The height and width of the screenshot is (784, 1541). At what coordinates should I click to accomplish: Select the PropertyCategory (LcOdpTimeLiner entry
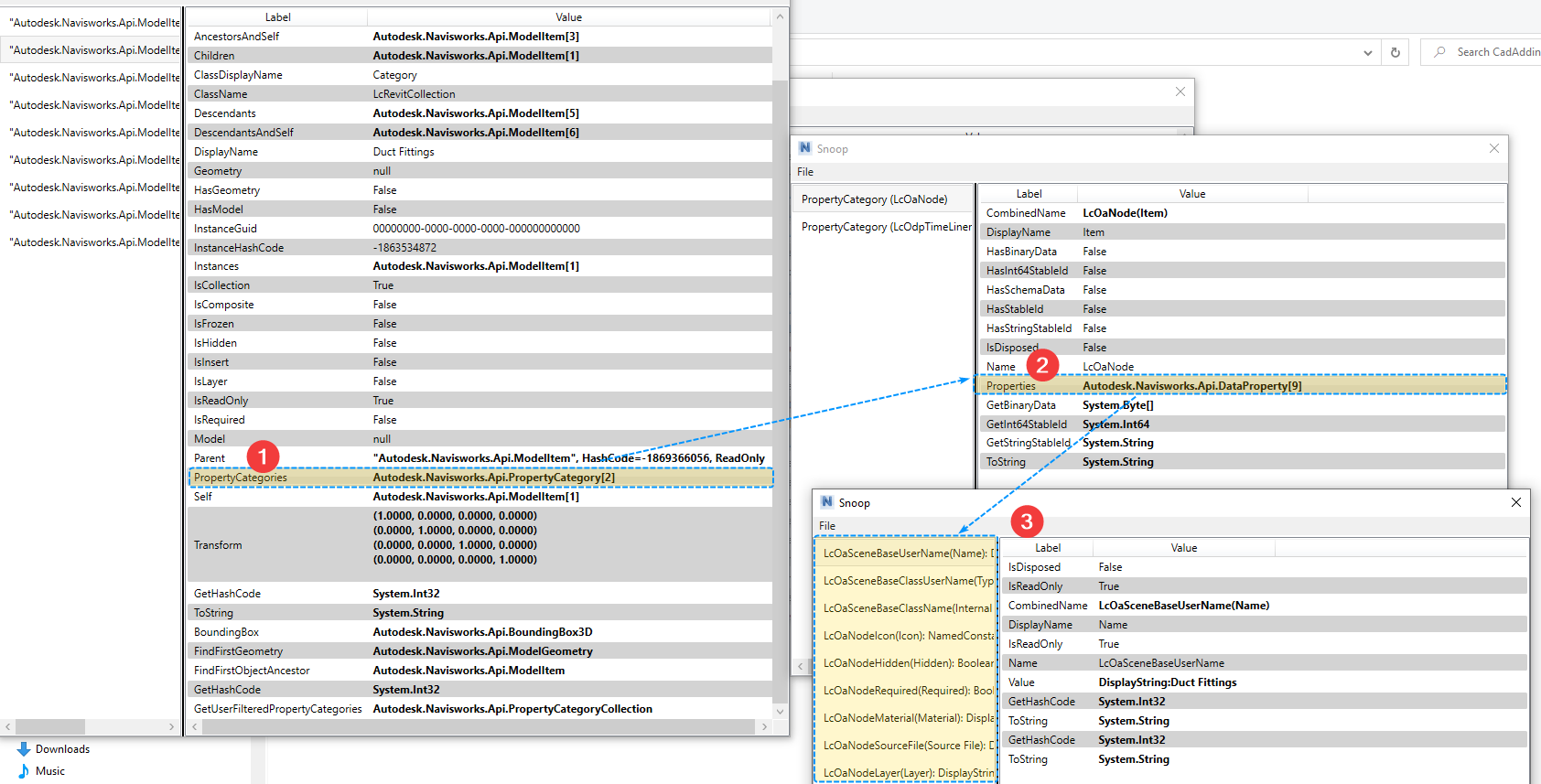coord(885,227)
